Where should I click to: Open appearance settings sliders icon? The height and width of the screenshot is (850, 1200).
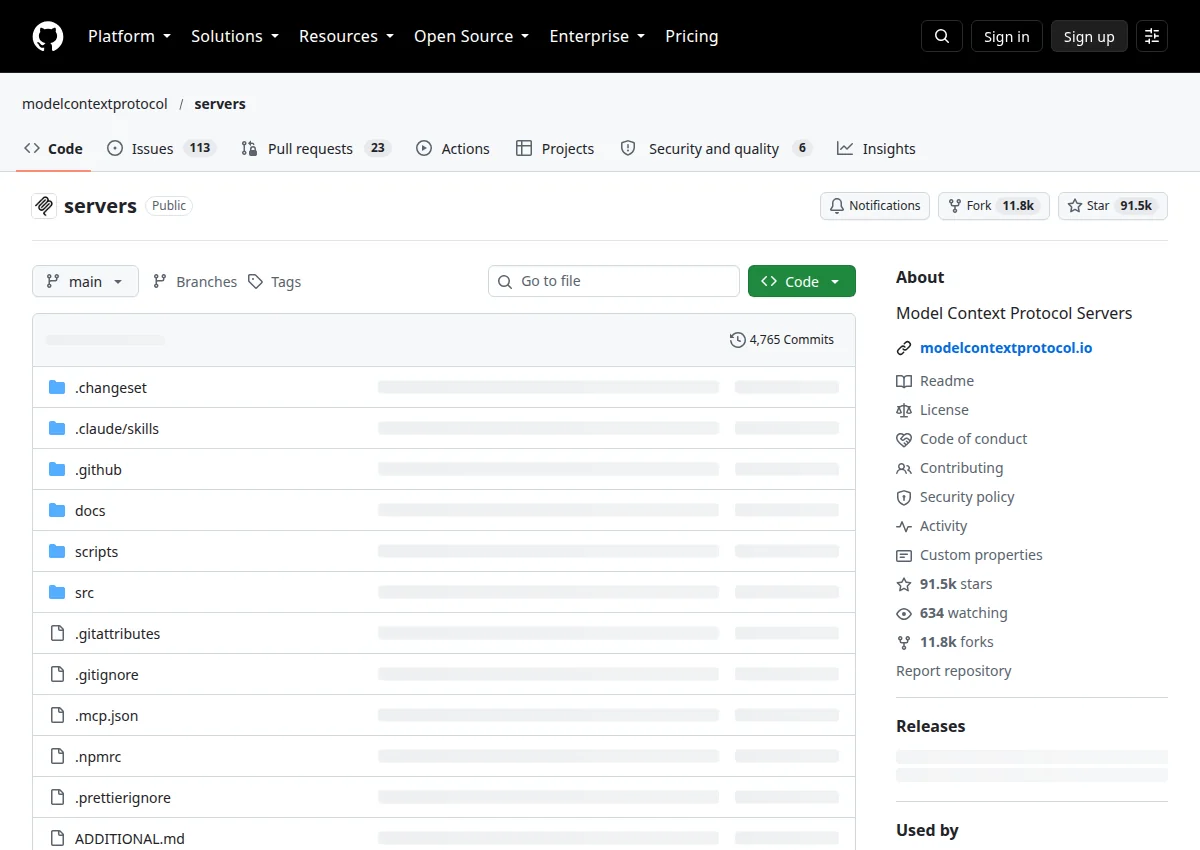(x=1152, y=36)
